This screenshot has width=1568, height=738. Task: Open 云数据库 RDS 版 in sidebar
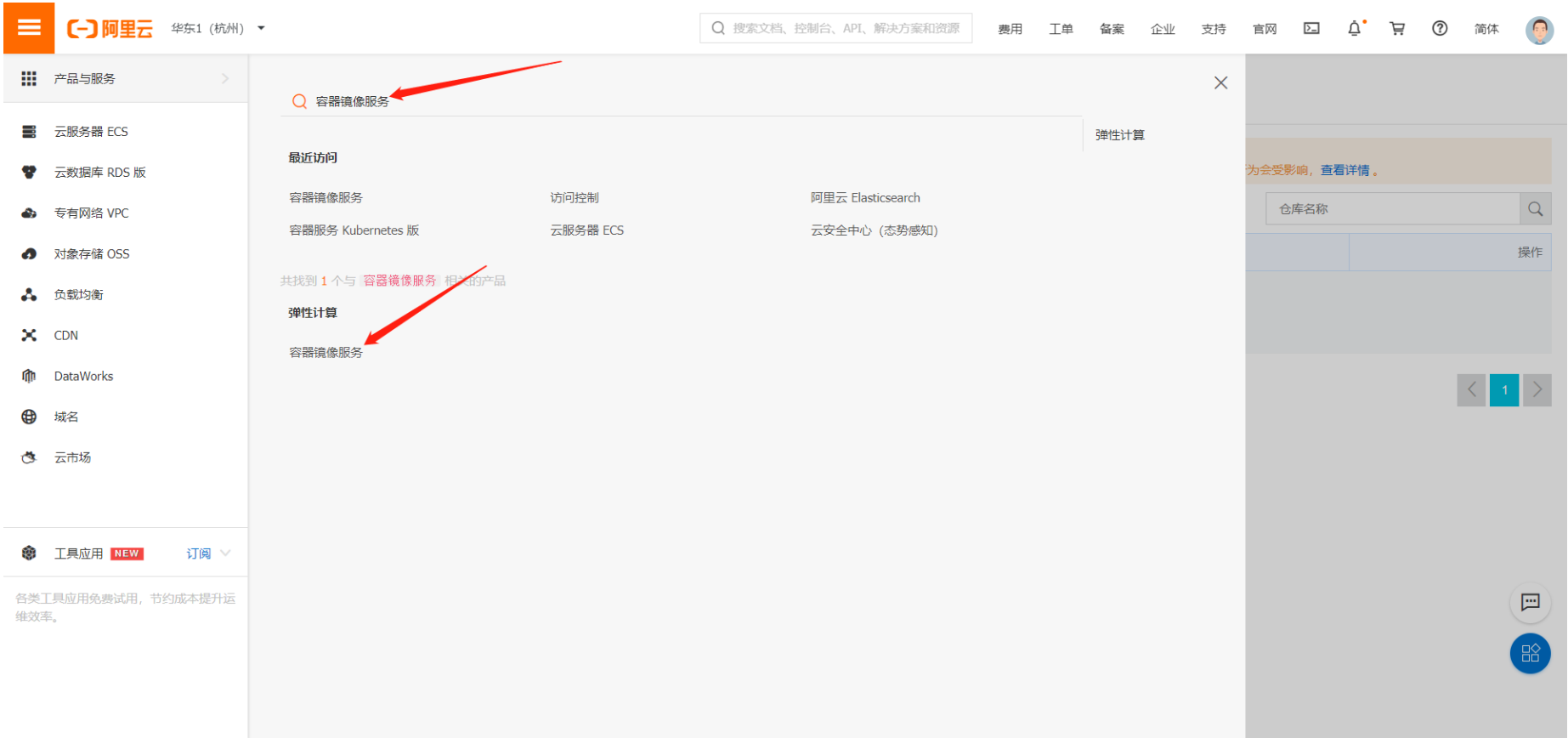pyautogui.click(x=100, y=173)
